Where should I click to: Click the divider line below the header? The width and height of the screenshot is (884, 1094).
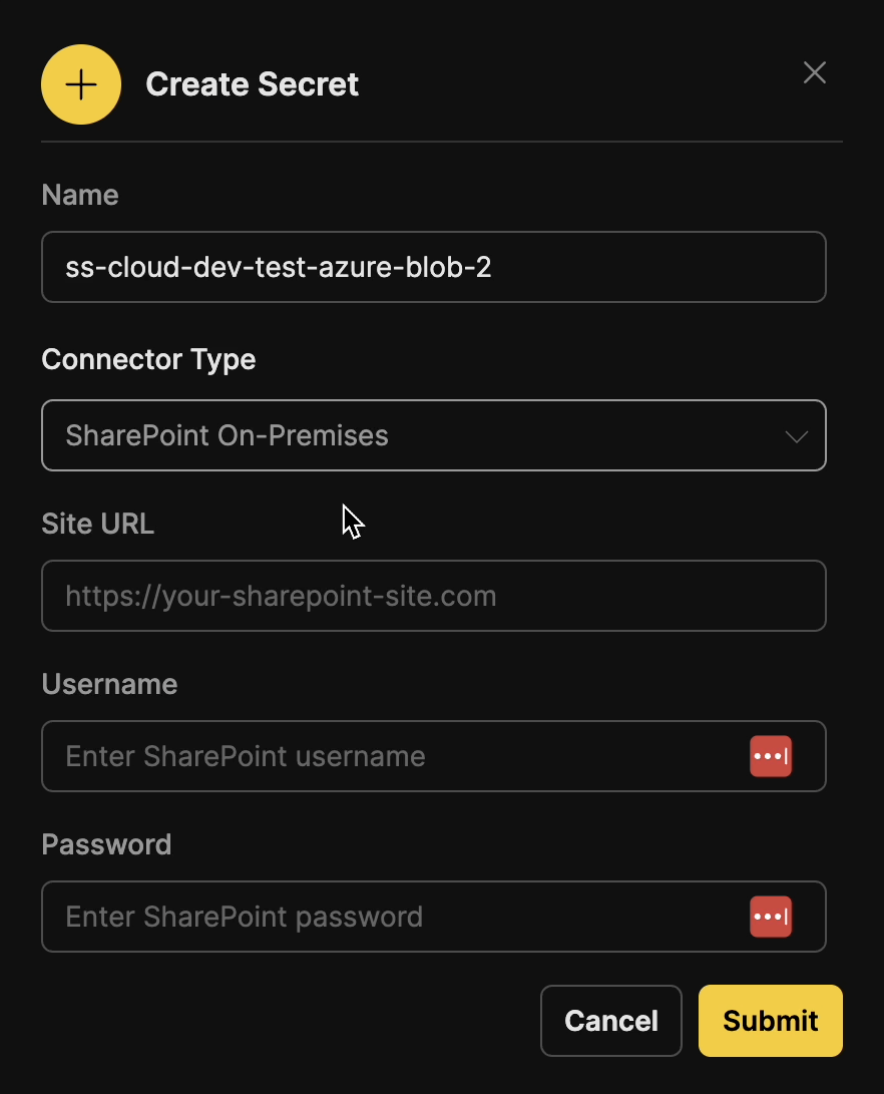click(x=441, y=142)
